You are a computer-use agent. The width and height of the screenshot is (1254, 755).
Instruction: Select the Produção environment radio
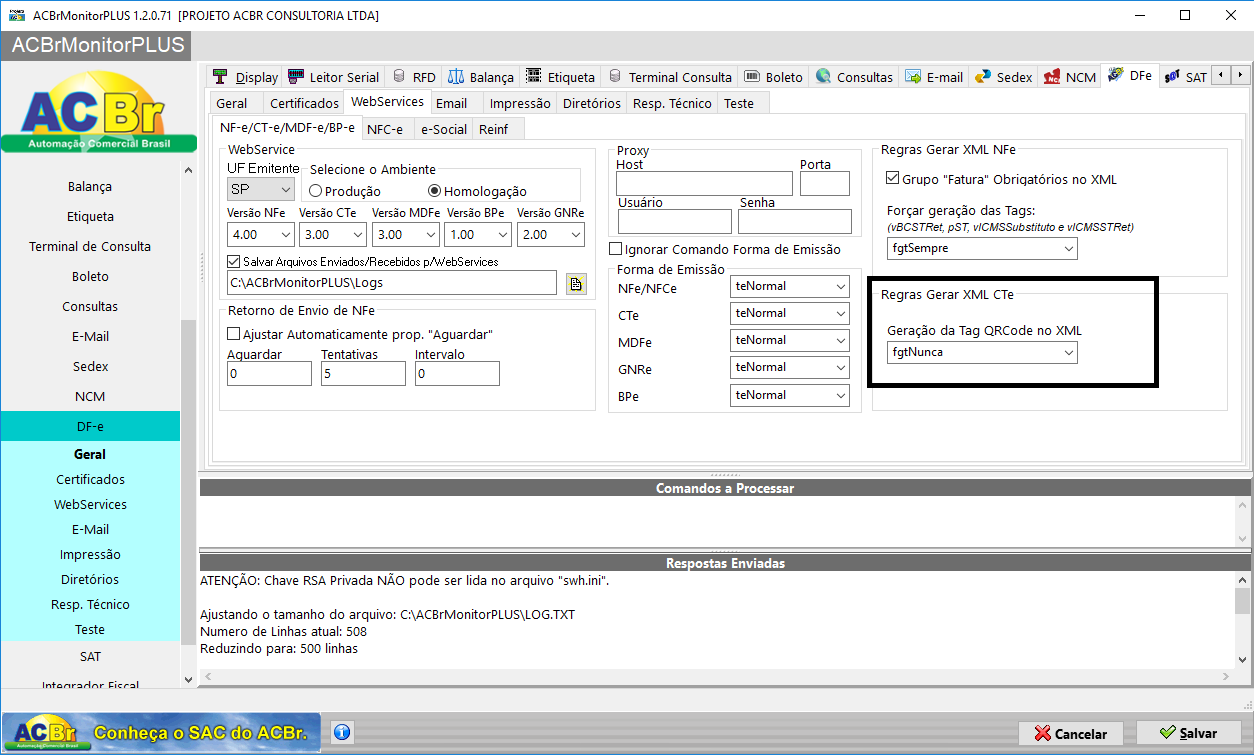pos(315,191)
